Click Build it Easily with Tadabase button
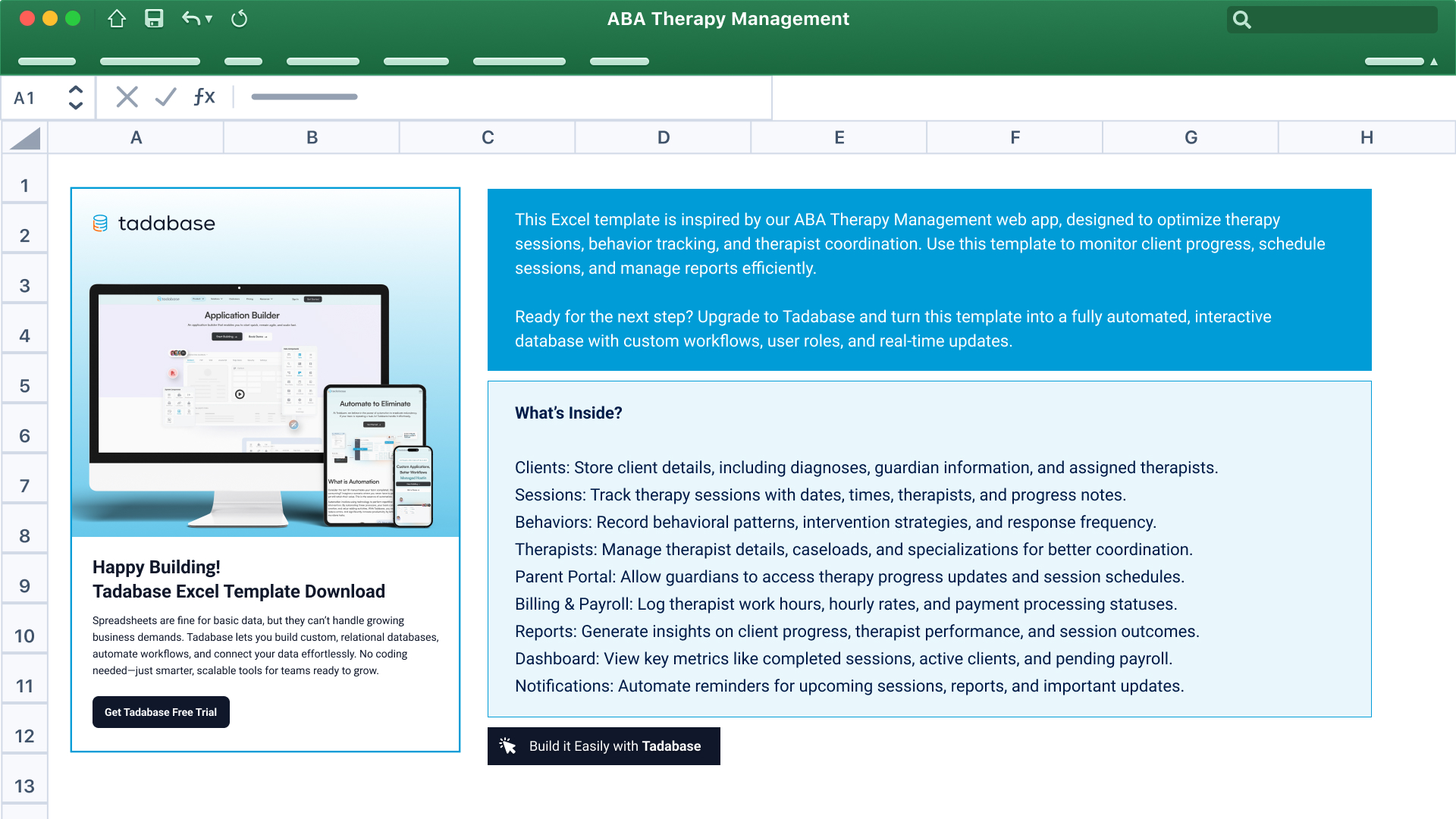Image resolution: width=1456 pixels, height=819 pixels. 604,746
